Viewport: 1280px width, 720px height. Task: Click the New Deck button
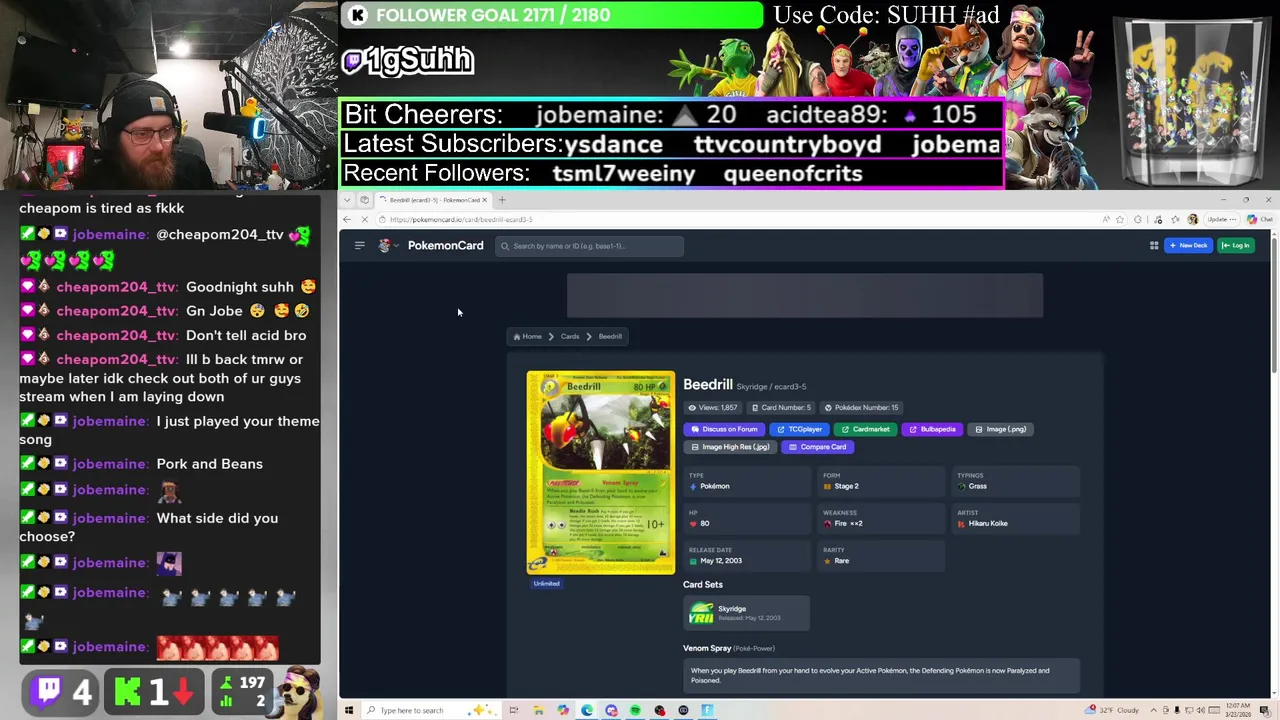point(1189,246)
